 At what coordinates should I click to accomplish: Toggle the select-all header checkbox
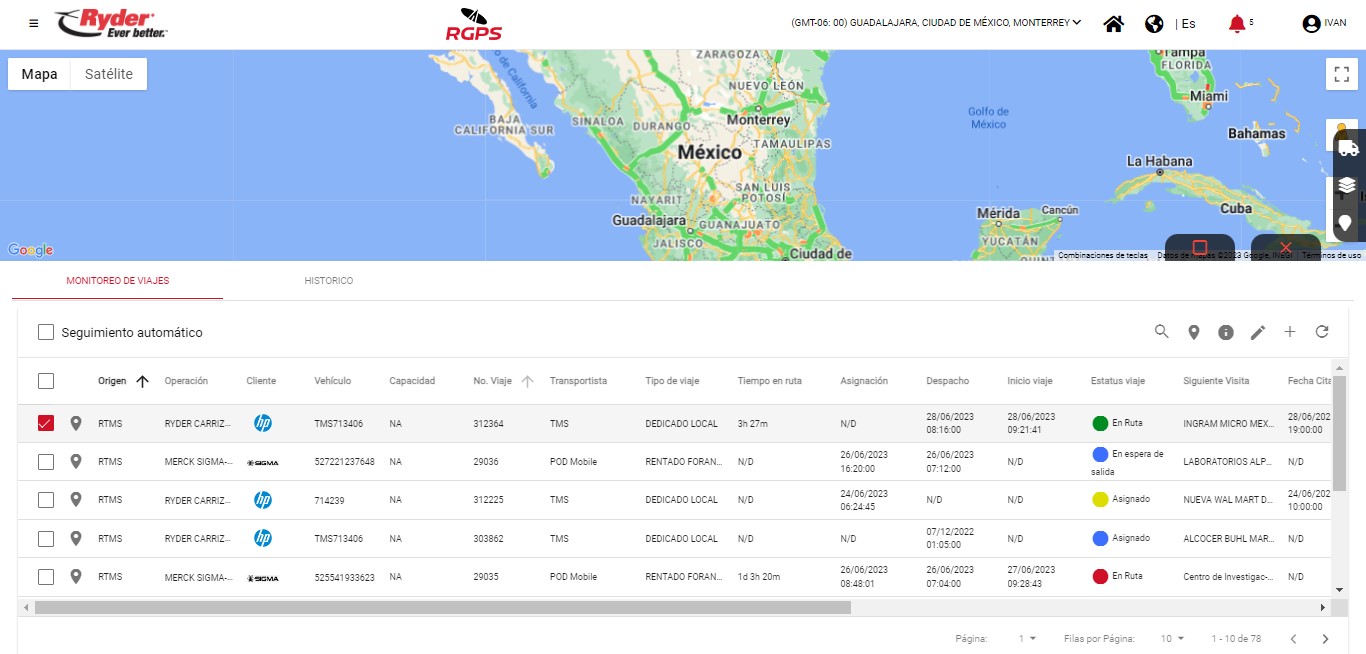(46, 381)
